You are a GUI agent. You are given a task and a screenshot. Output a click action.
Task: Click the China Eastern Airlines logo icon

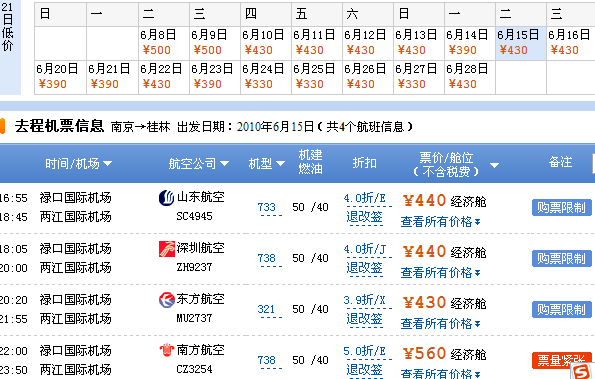click(x=167, y=300)
